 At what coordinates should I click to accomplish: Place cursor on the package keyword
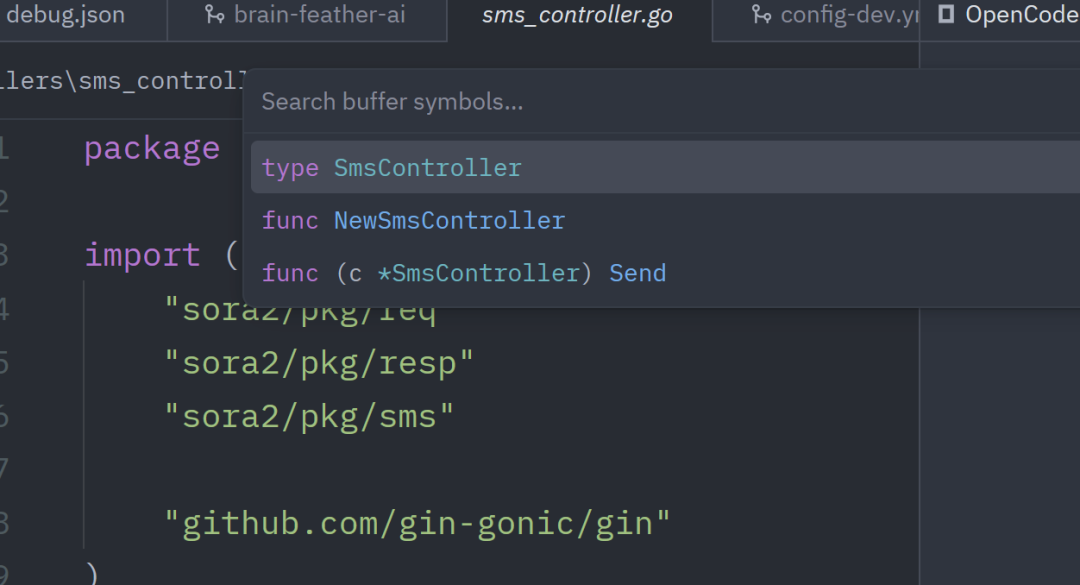pos(152,149)
